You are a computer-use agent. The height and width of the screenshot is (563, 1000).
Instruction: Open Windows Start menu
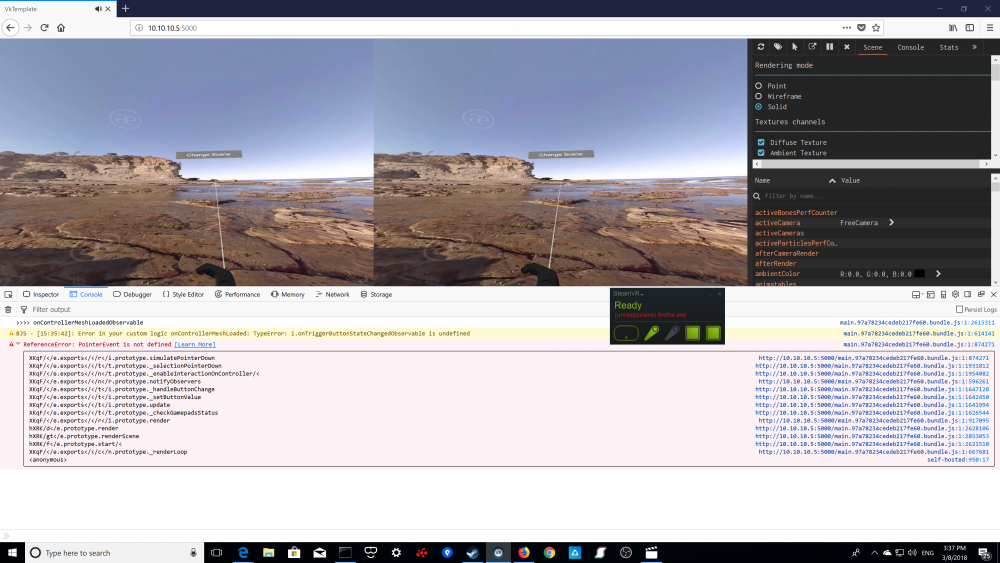pyautogui.click(x=12, y=553)
